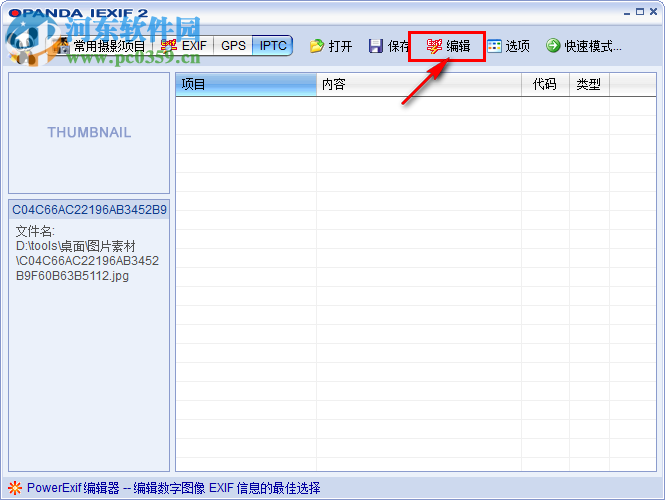Image resolution: width=665 pixels, height=500 pixels.
Task: Click the red EXIF tab icon
Action: pos(169,45)
